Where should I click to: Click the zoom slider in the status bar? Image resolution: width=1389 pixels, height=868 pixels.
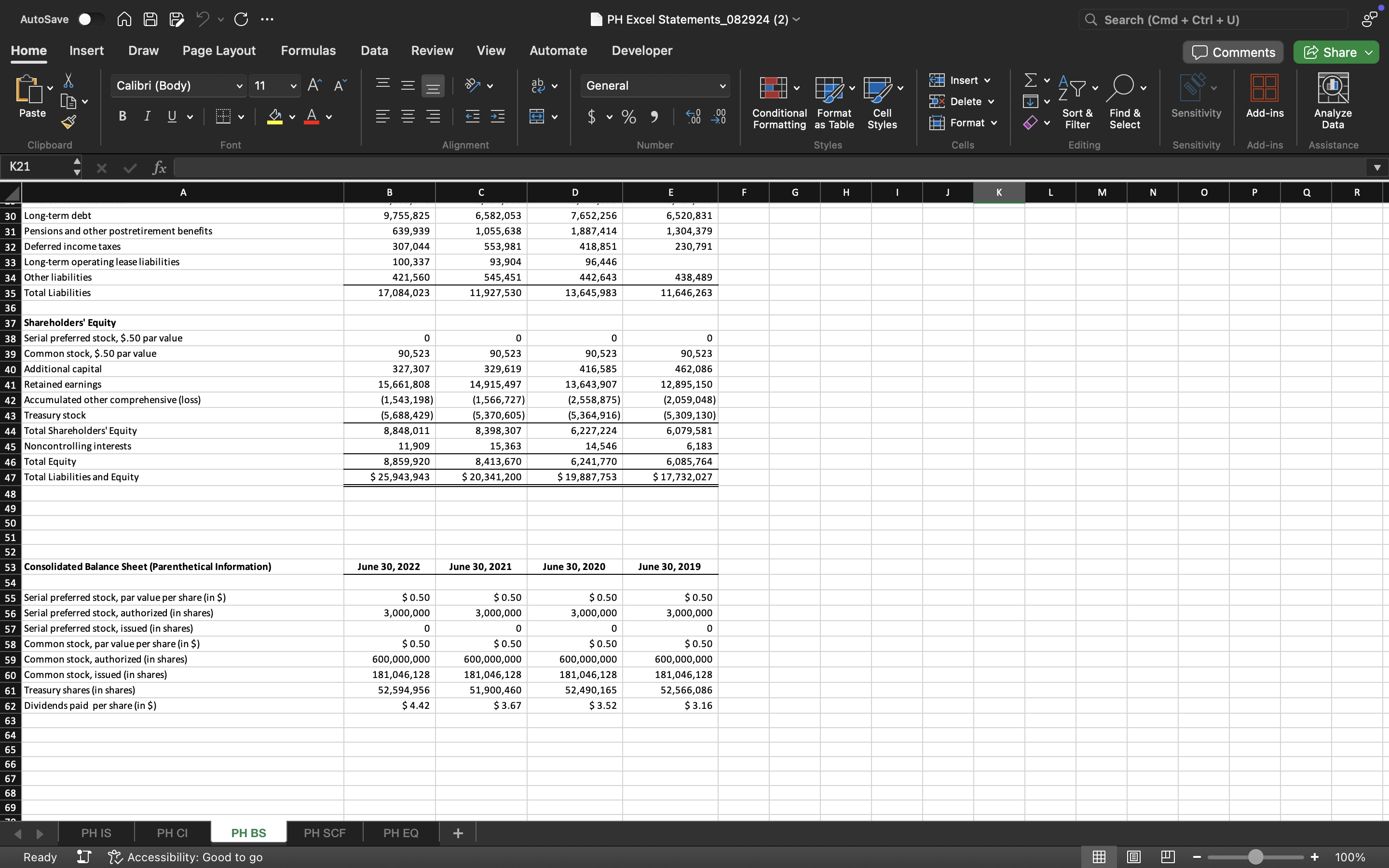1255,856
